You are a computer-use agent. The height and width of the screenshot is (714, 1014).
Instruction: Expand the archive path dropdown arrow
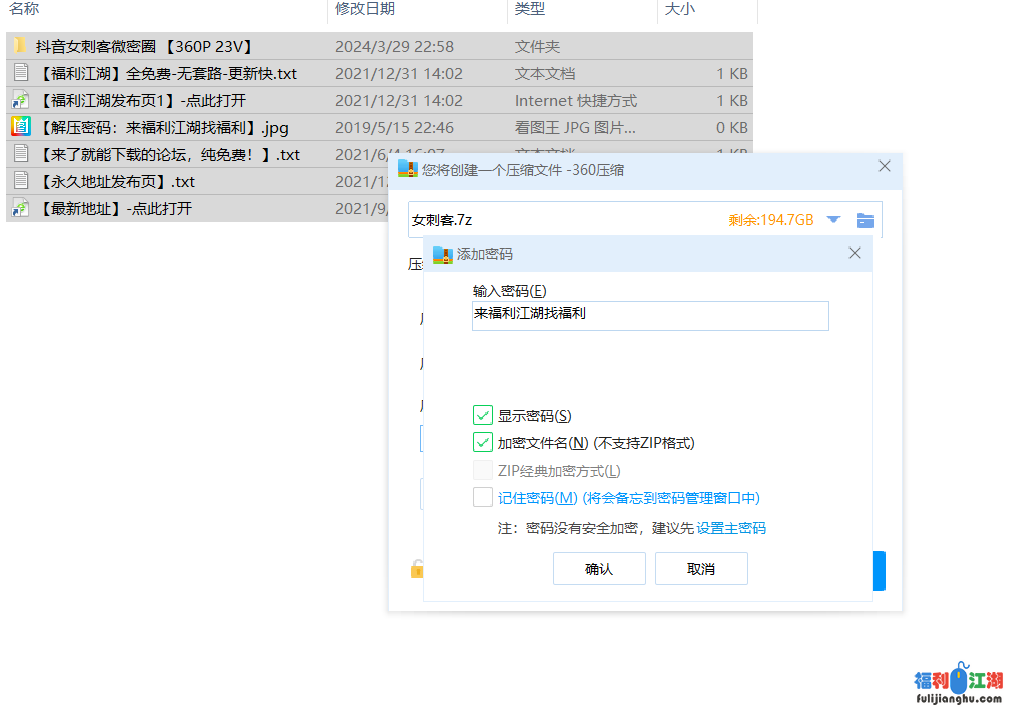click(x=833, y=220)
